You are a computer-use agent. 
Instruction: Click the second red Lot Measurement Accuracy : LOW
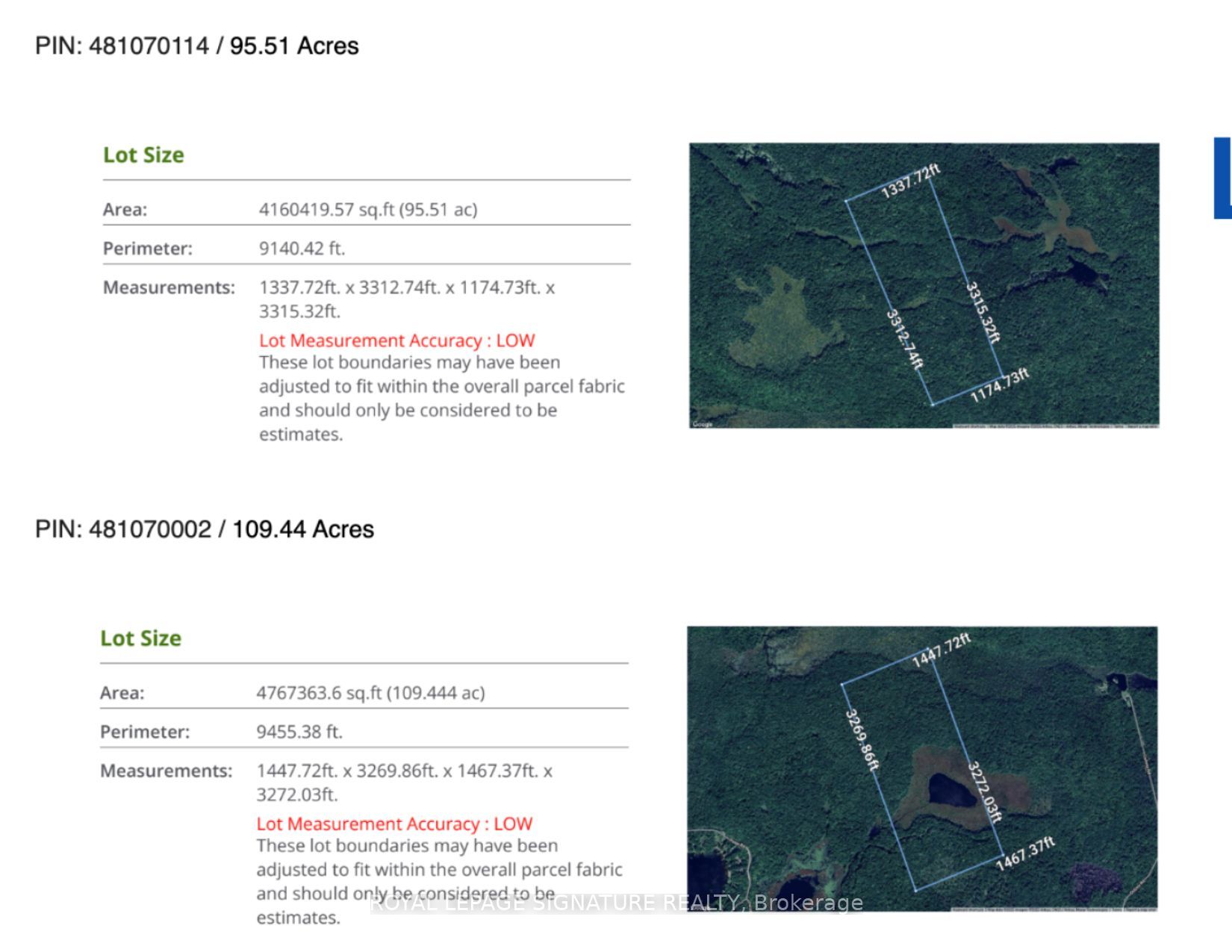394,824
